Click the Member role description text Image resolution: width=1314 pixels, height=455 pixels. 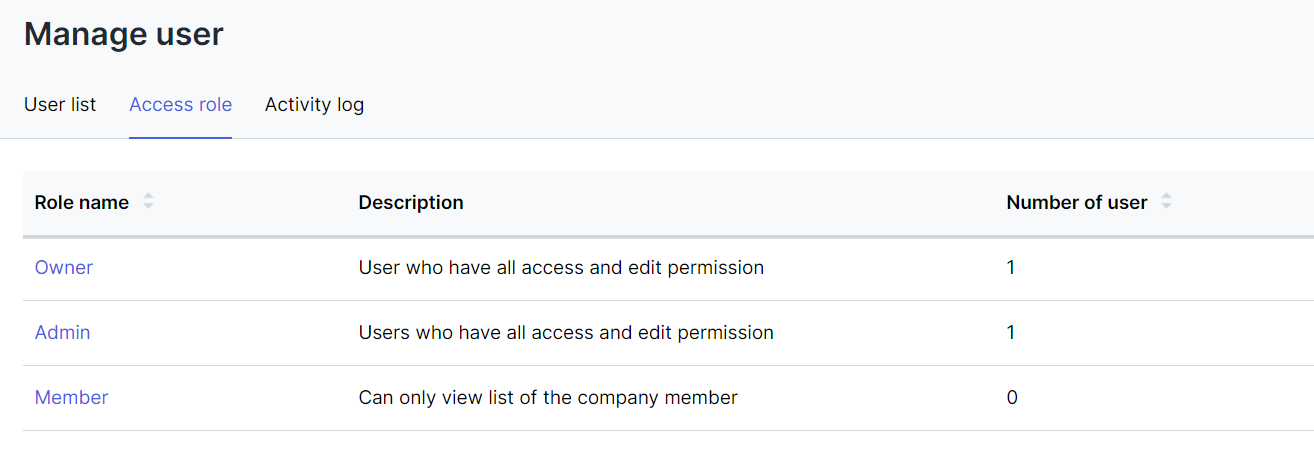point(548,398)
